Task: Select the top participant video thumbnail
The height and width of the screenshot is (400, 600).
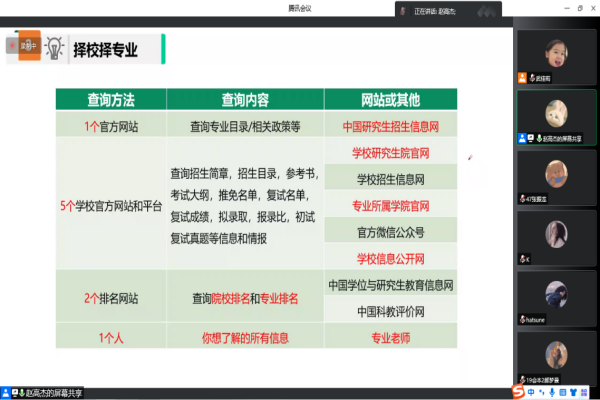Action: click(556, 54)
